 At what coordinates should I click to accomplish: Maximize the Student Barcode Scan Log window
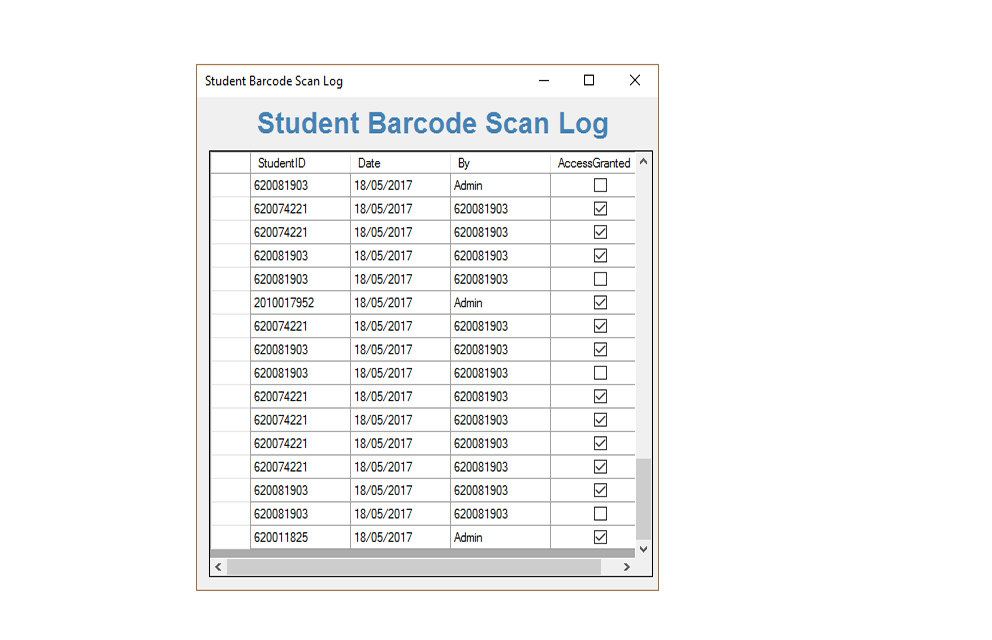coord(589,80)
